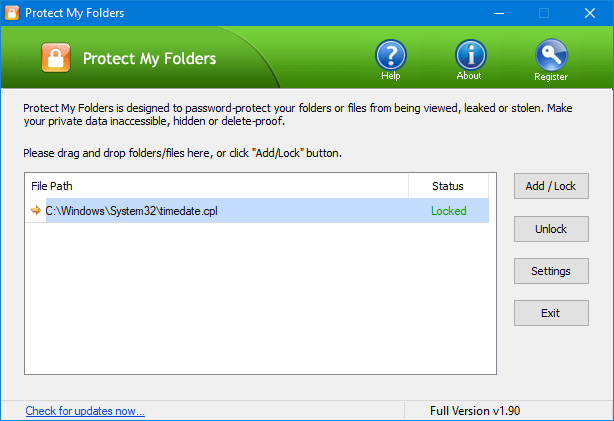Click the Register key icon

pyautogui.click(x=551, y=55)
